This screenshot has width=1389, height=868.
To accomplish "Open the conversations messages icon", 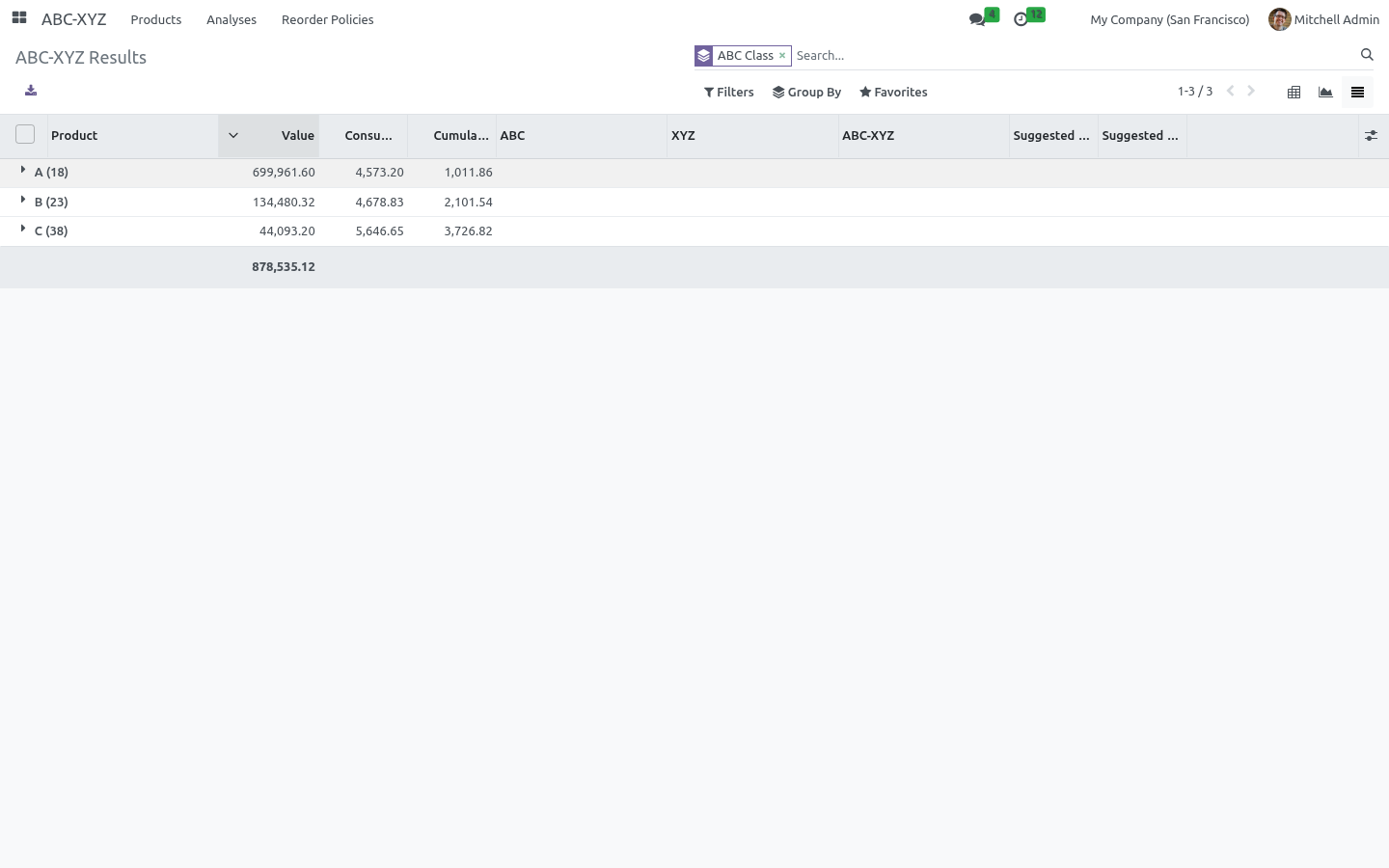I will coord(977,19).
